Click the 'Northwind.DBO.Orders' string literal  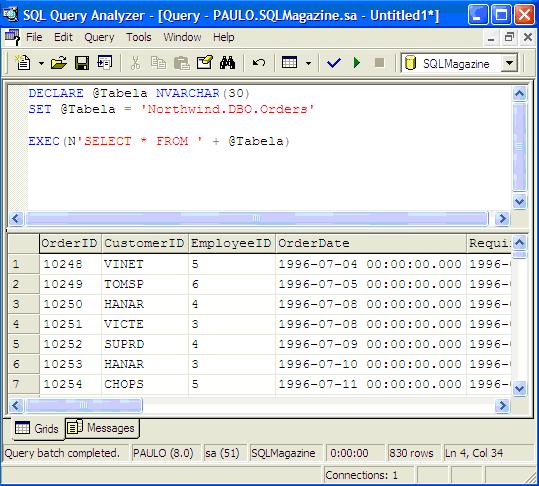pos(227,109)
